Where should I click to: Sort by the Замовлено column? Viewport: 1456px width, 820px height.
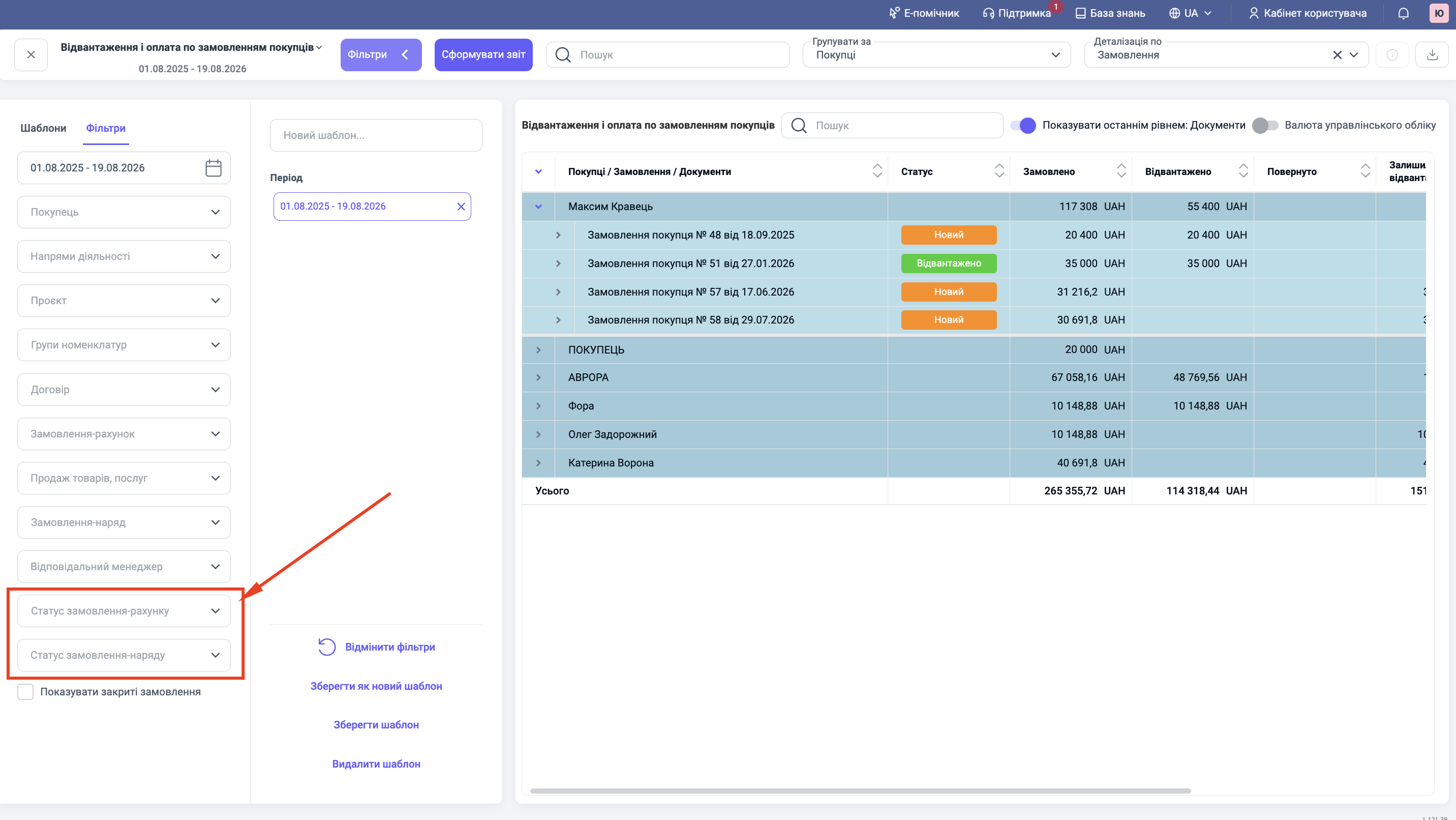coord(1121,171)
